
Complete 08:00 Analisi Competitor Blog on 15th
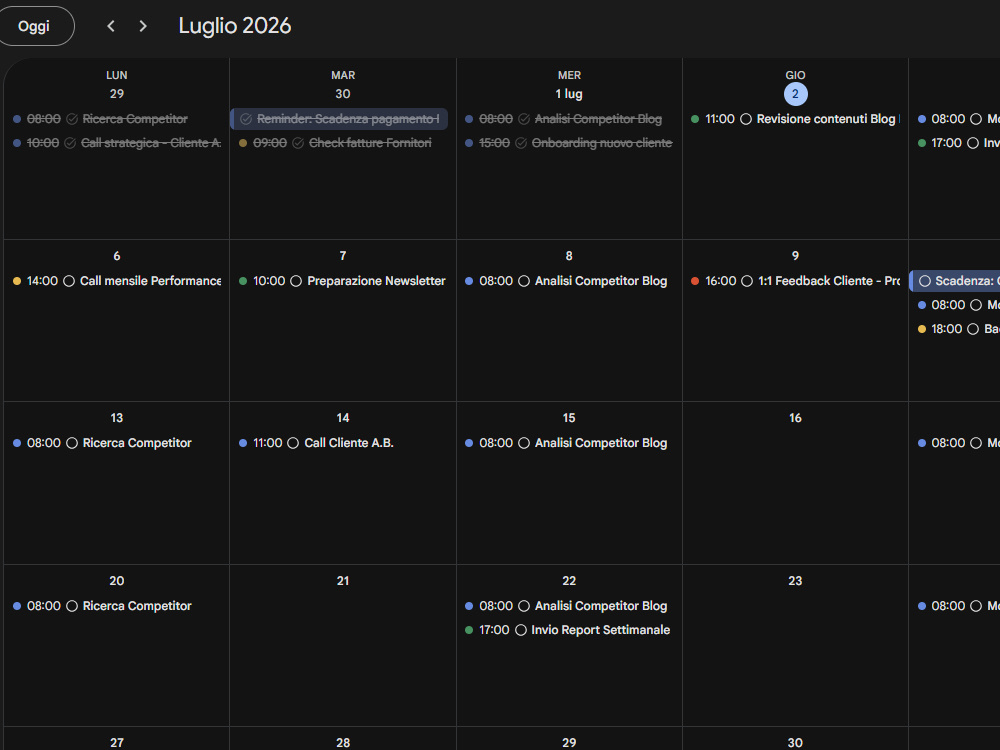pyautogui.click(x=524, y=443)
